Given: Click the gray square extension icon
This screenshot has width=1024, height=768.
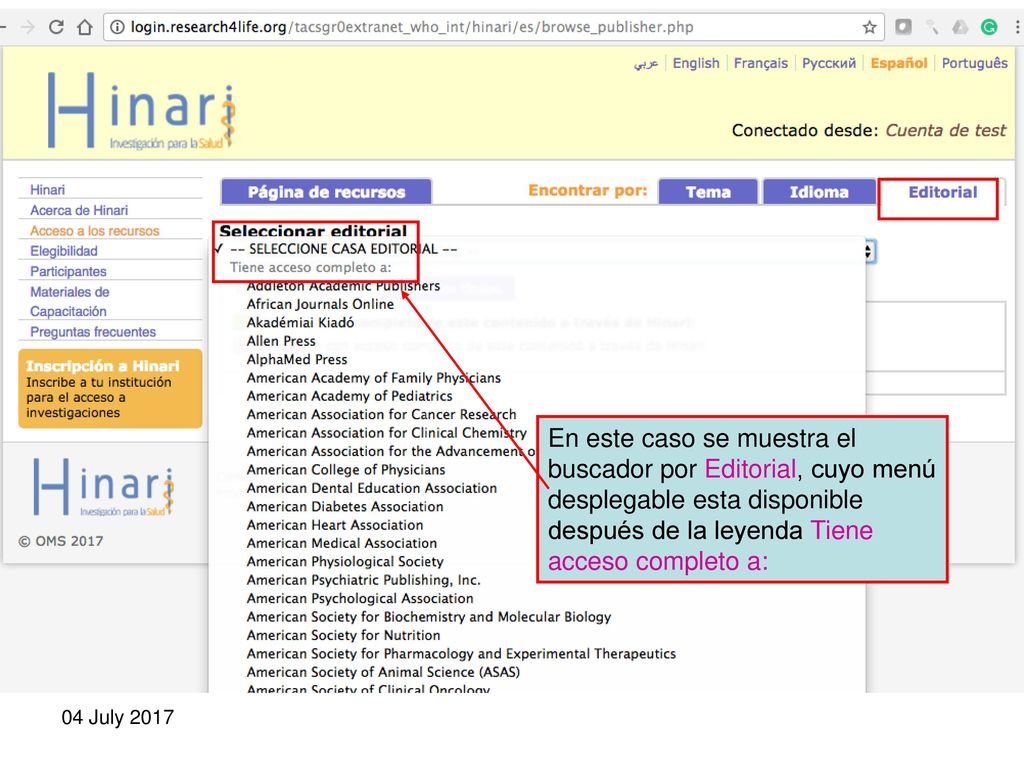Looking at the screenshot, I should pos(903,27).
